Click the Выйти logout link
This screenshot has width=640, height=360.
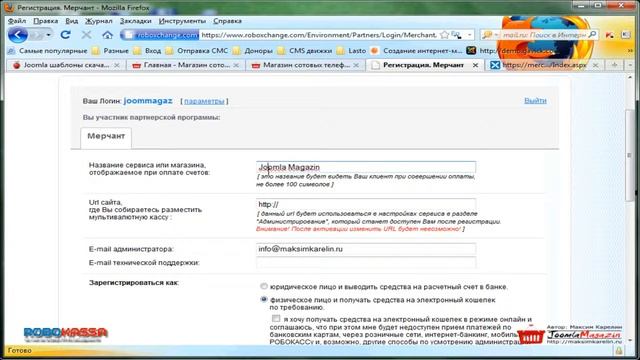535,100
